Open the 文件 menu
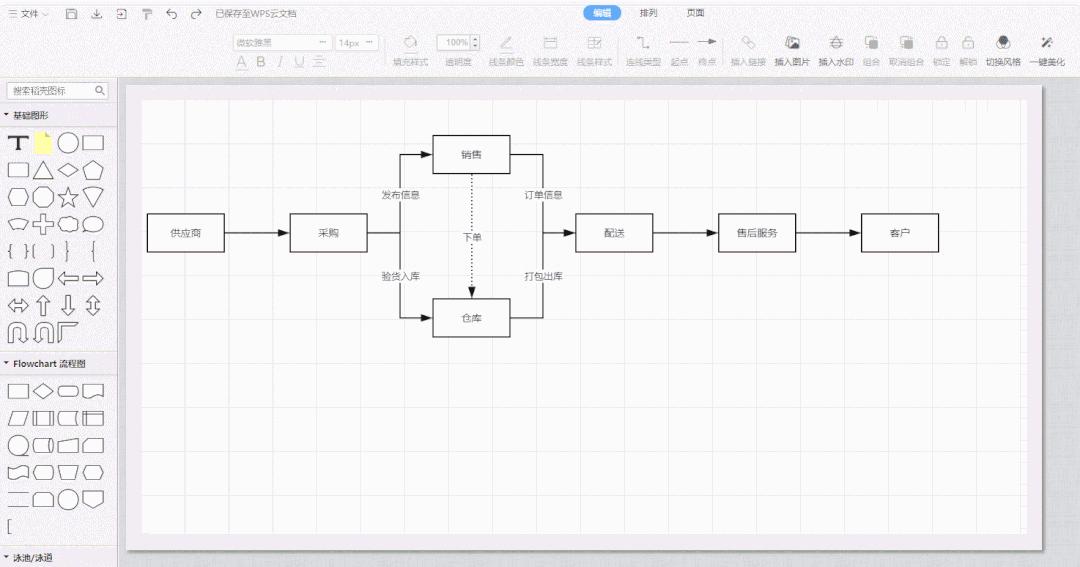The image size is (1080, 567). [28, 13]
